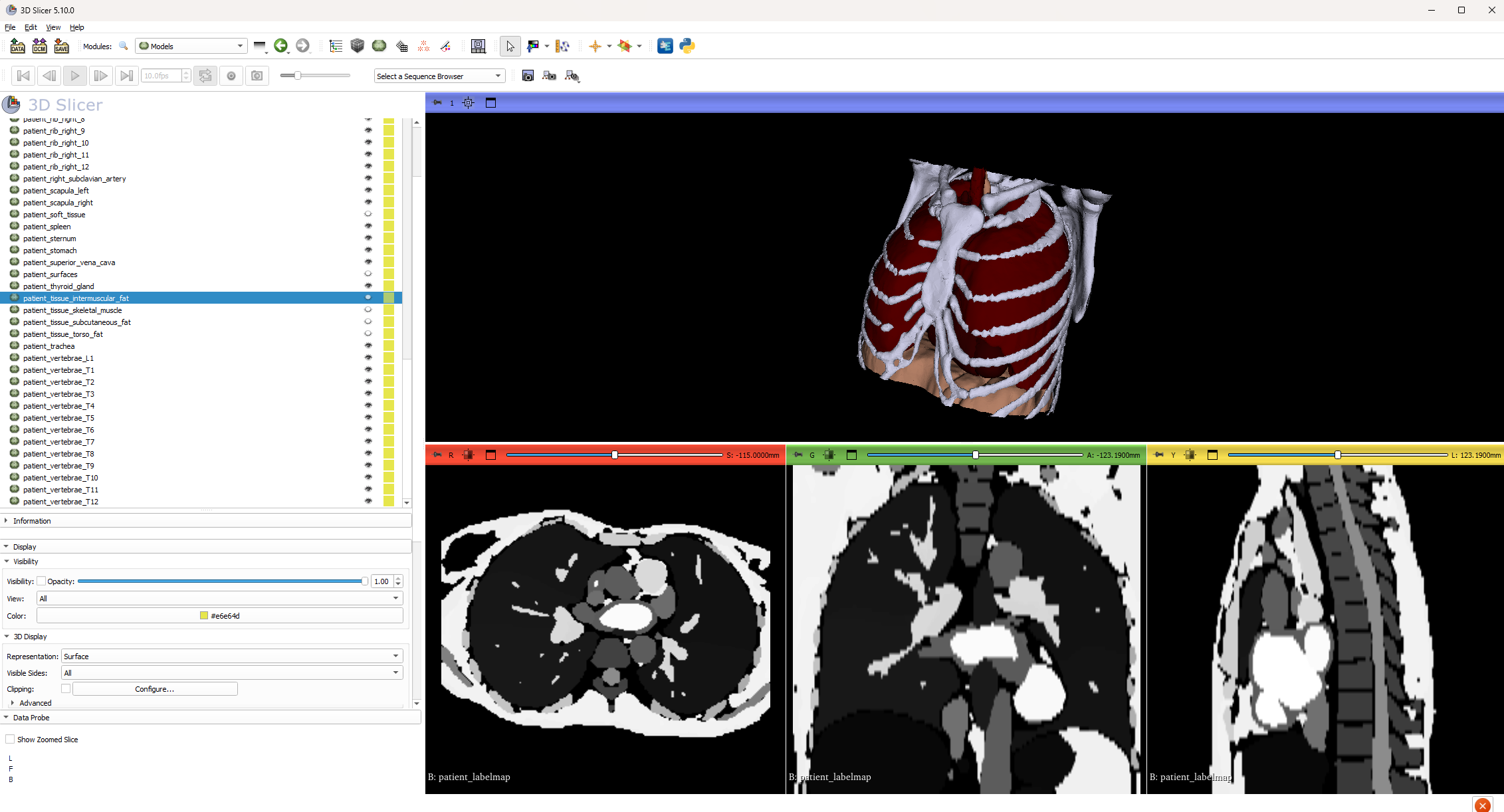Open the Visible Sides dropdown
This screenshot has height=812, width=1504.
coord(232,673)
